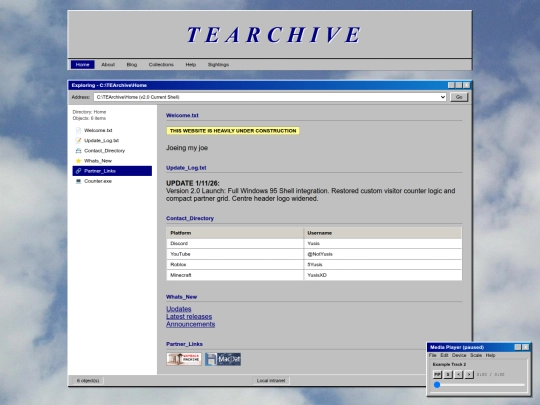Click the Whats_New section heading

pyautogui.click(x=181, y=297)
